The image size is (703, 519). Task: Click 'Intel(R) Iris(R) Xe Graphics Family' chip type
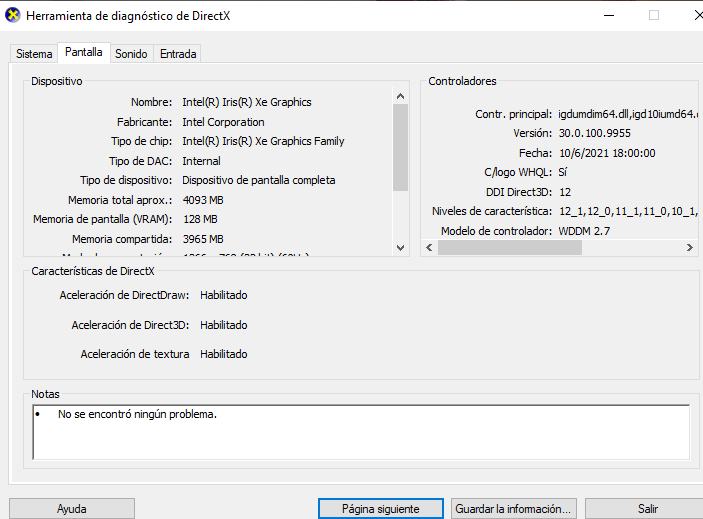pos(263,141)
